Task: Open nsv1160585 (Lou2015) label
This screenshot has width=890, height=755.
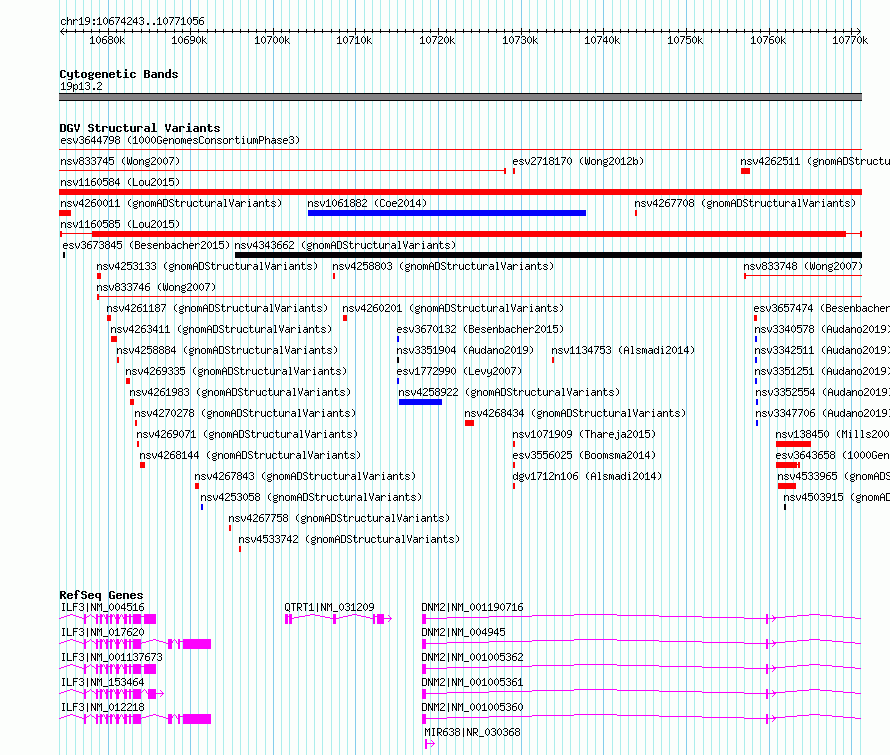Action: [120, 224]
